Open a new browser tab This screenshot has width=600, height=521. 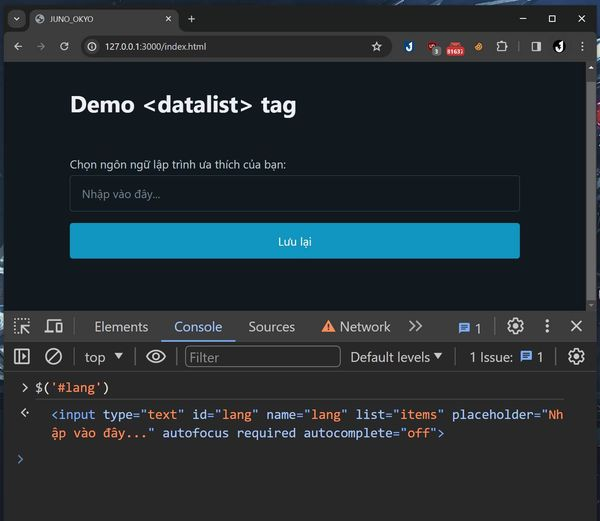[191, 19]
